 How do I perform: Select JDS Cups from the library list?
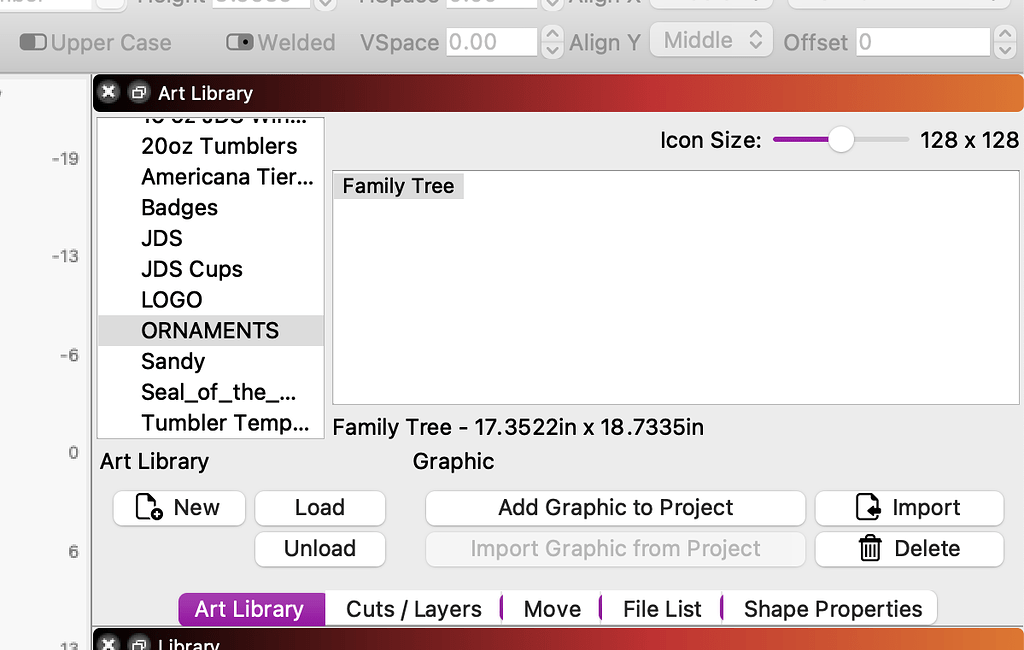(x=192, y=269)
